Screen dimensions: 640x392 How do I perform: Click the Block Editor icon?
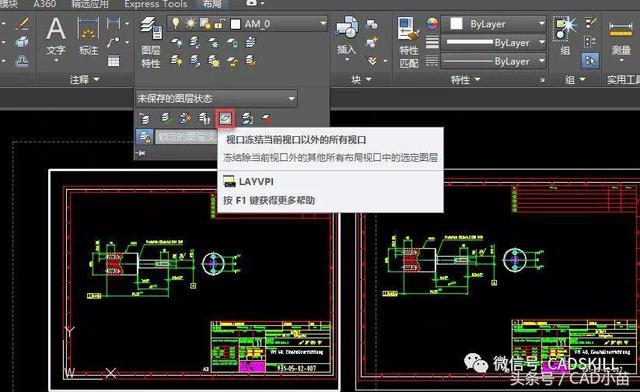tap(371, 42)
